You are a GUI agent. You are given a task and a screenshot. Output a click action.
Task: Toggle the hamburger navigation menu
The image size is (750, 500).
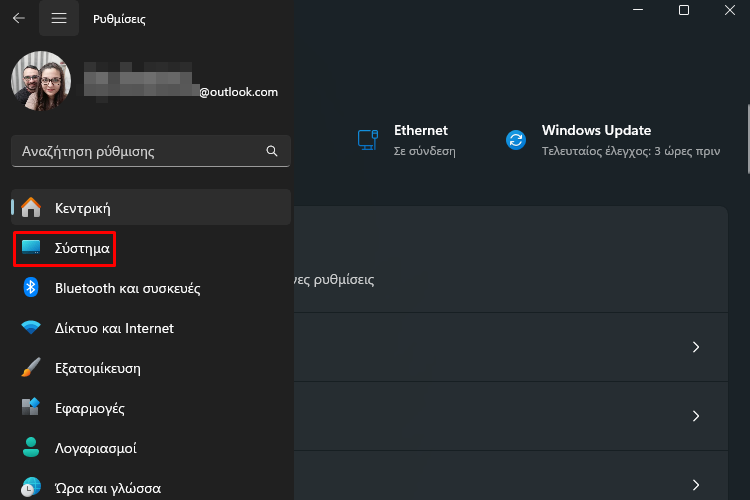click(59, 18)
